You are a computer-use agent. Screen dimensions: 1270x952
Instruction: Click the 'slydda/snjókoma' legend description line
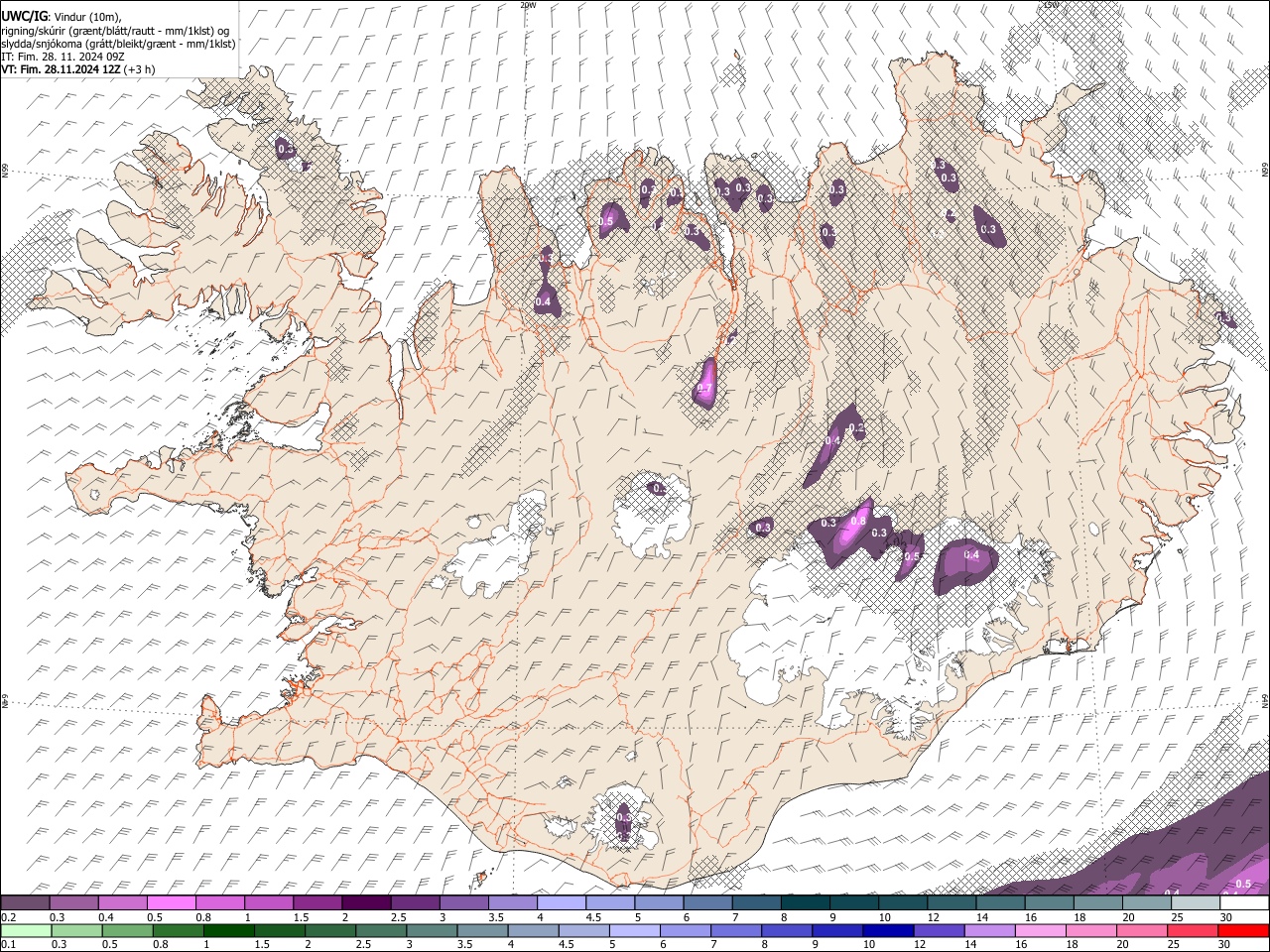point(118,44)
